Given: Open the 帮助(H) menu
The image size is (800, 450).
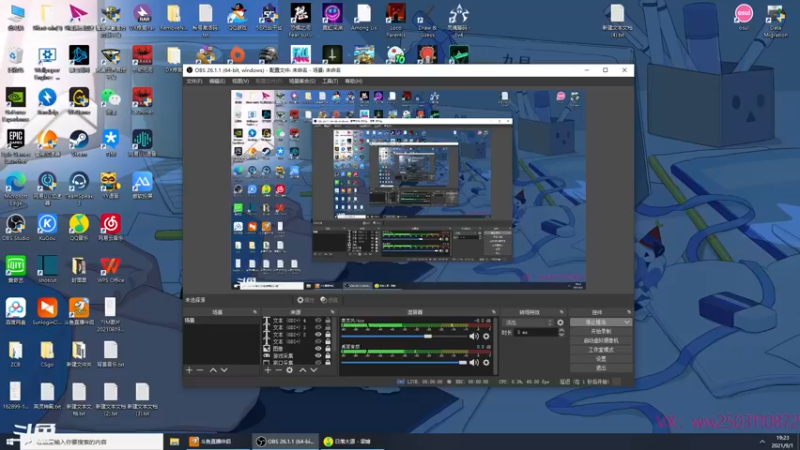Looking at the screenshot, I should point(353,81).
